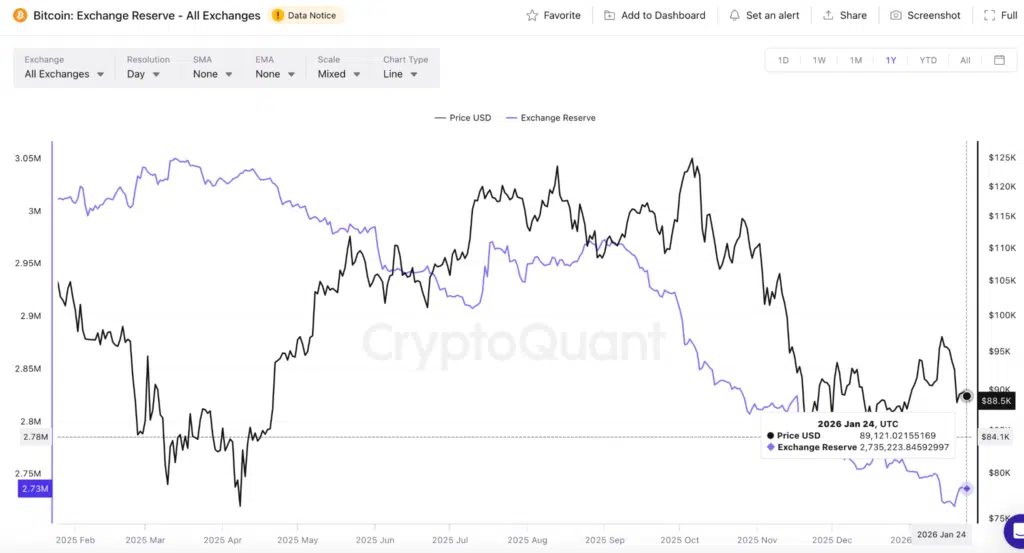Image resolution: width=1024 pixels, height=553 pixels.
Task: Open the Data Notice badge
Action: [x=306, y=15]
